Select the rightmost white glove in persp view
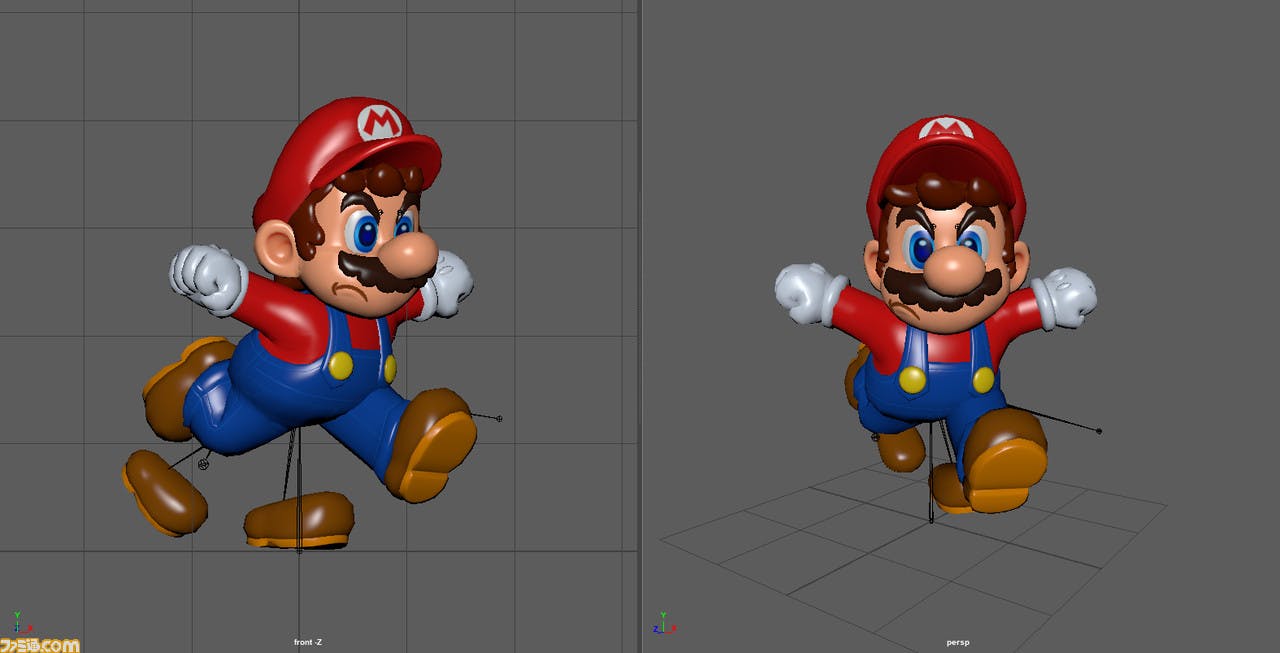This screenshot has width=1280, height=653. [x=1064, y=296]
